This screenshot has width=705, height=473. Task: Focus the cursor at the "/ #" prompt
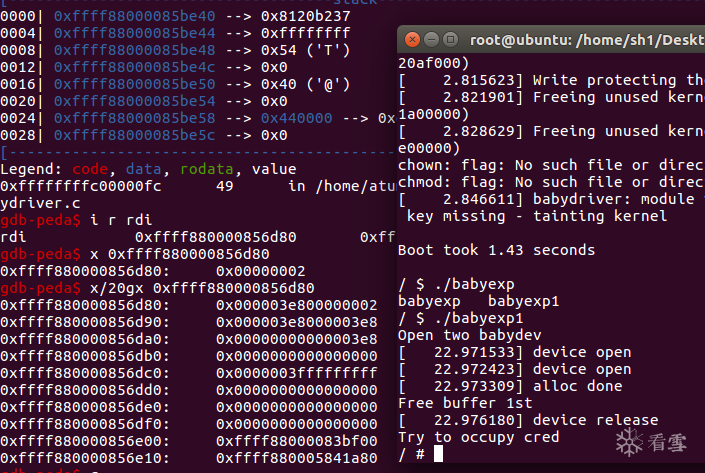(x=438, y=455)
